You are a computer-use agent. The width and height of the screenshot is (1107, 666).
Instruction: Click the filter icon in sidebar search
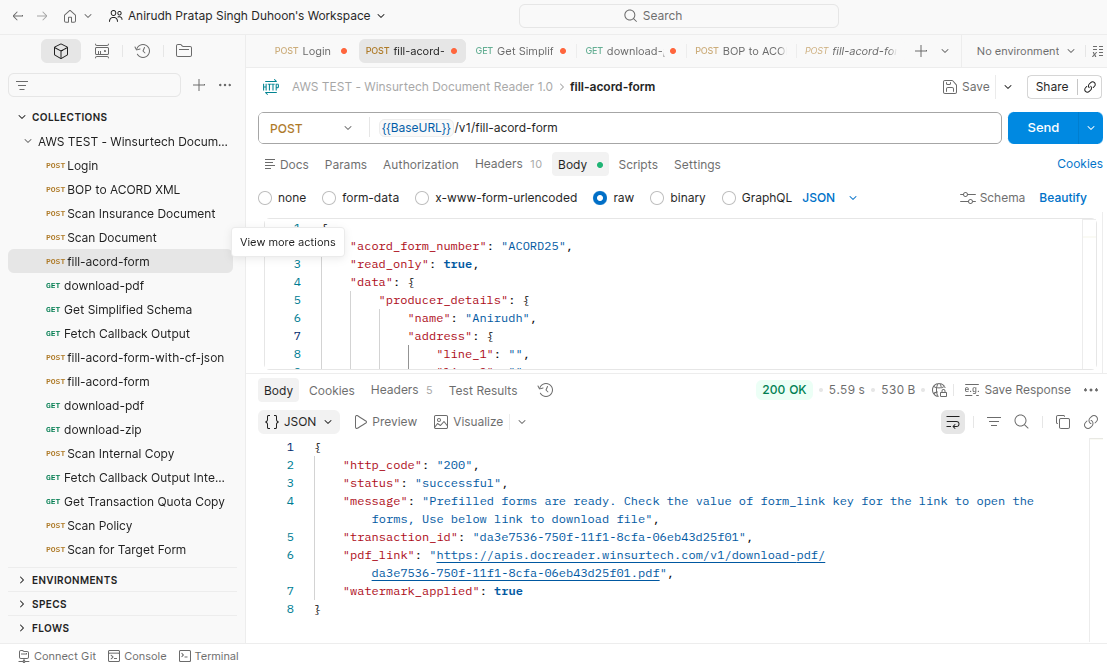[22, 85]
